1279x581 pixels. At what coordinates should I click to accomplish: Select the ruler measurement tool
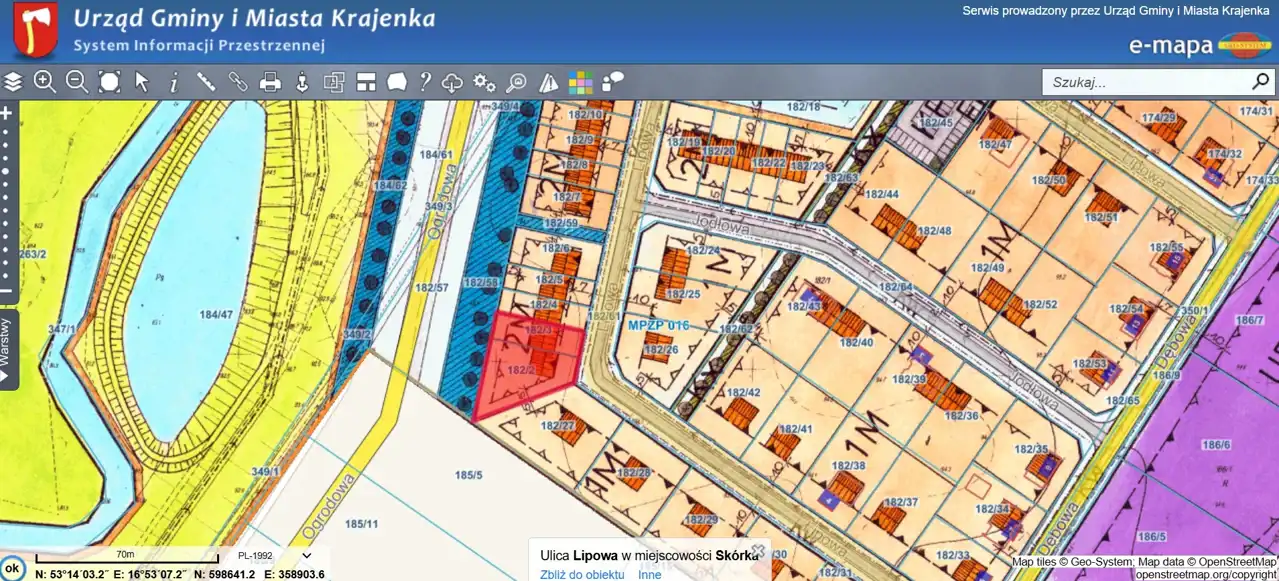[x=206, y=82]
